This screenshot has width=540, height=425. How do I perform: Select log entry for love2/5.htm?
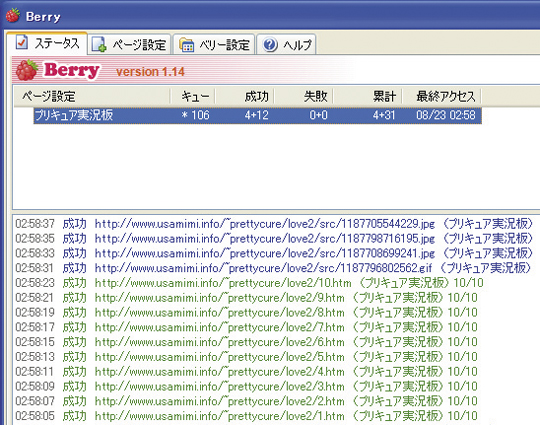click(x=246, y=356)
